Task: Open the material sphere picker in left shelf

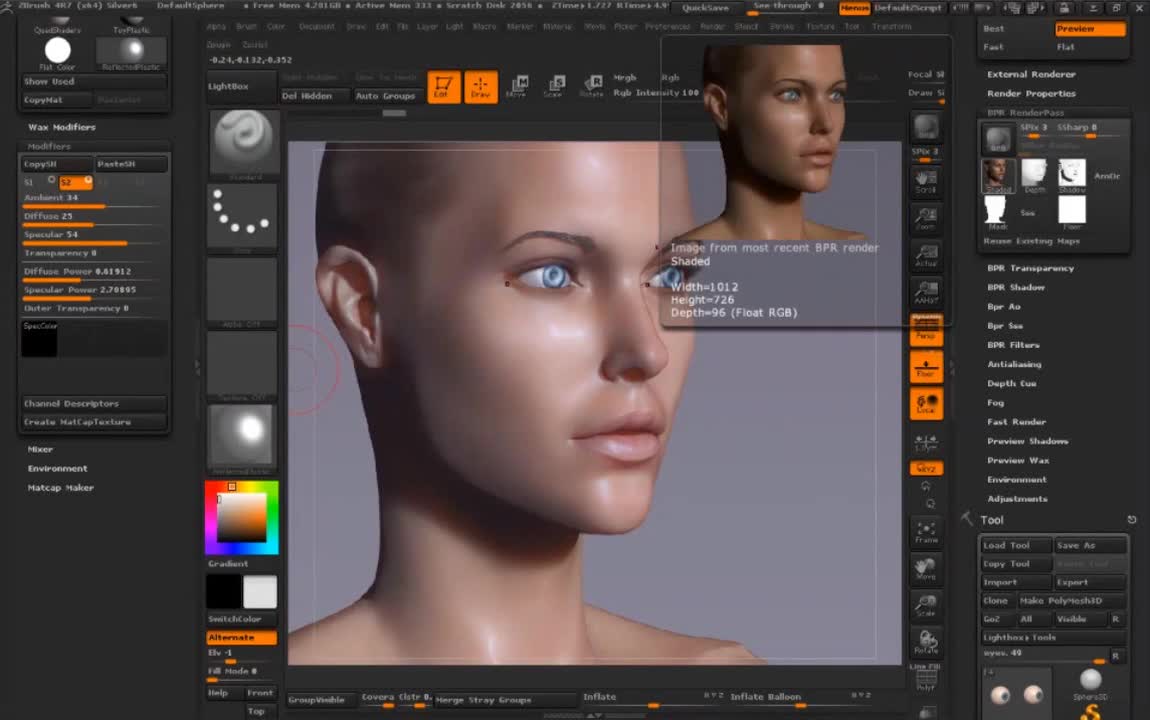Action: pyautogui.click(x=242, y=438)
